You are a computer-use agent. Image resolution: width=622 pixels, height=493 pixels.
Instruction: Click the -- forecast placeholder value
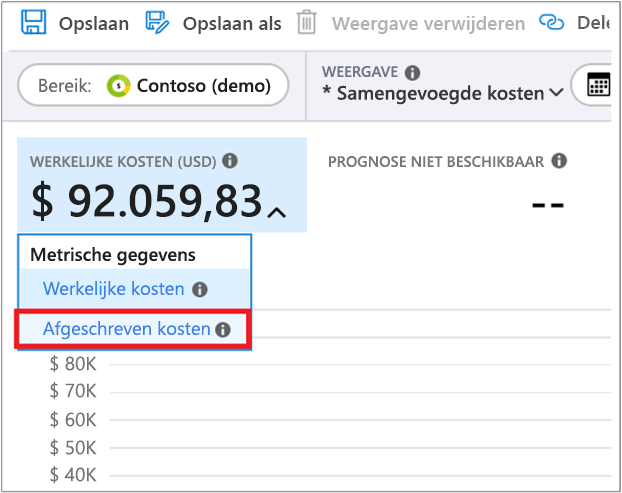(547, 205)
